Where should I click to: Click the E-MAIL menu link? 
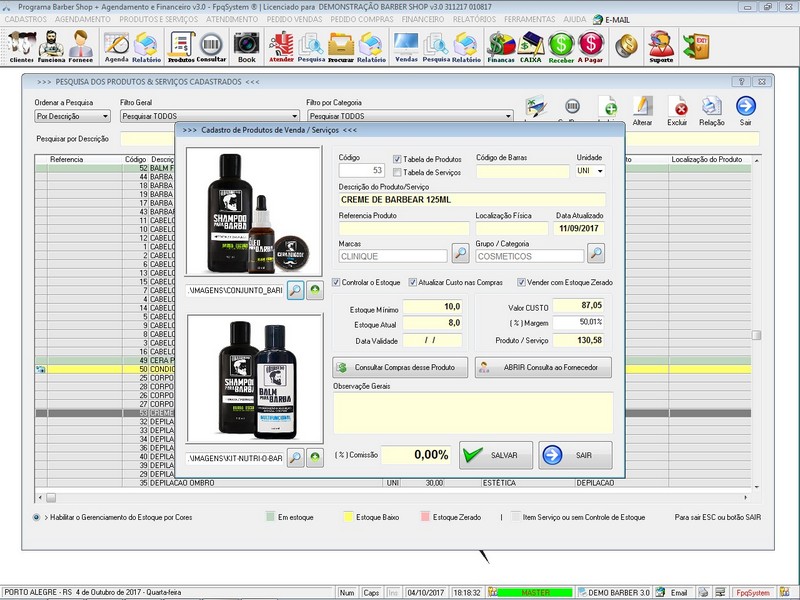(x=611, y=20)
